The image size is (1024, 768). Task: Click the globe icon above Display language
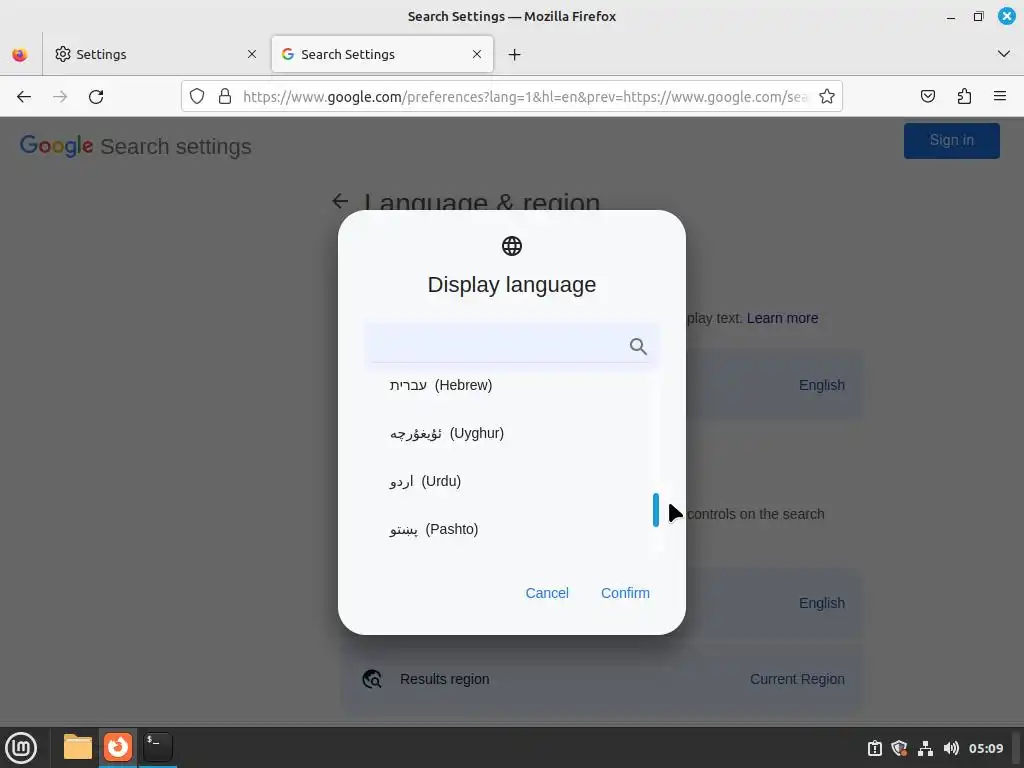512,246
